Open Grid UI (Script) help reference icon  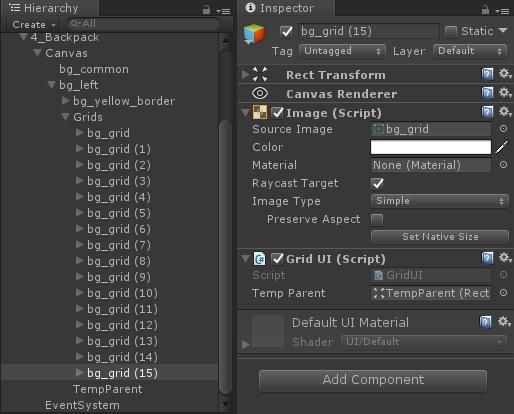(x=487, y=258)
